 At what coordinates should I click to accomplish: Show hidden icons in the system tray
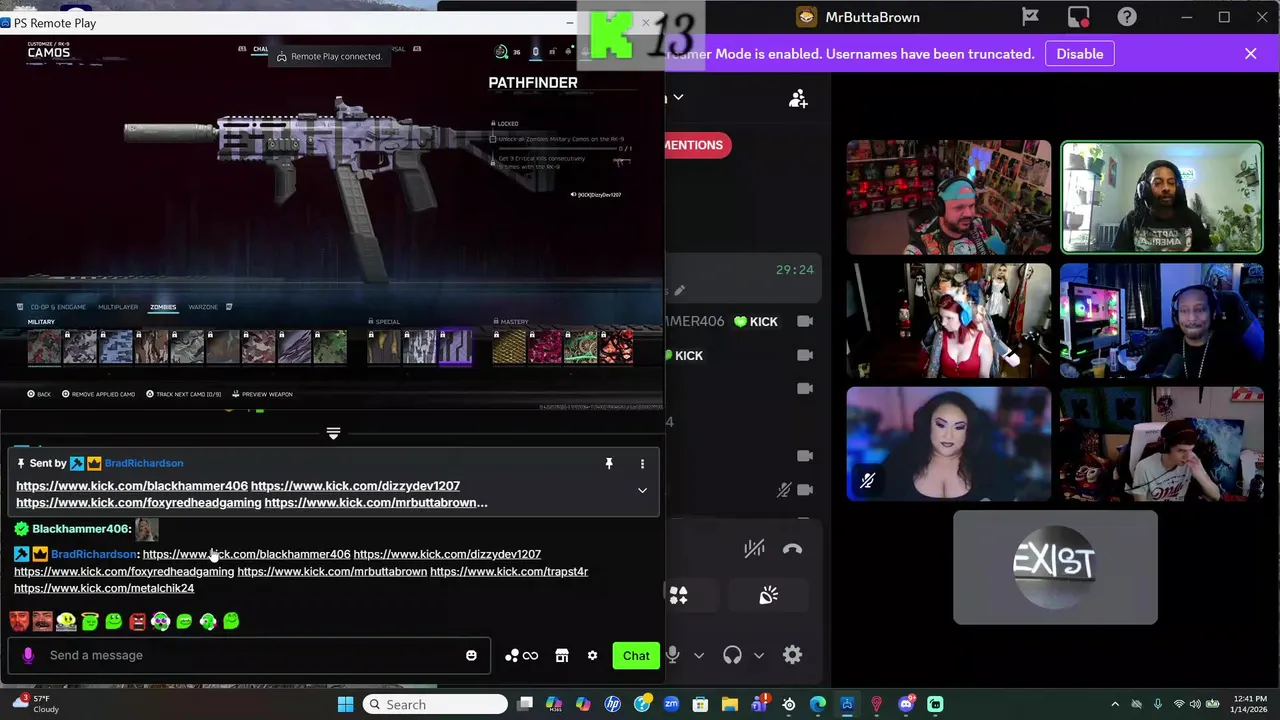(1115, 704)
